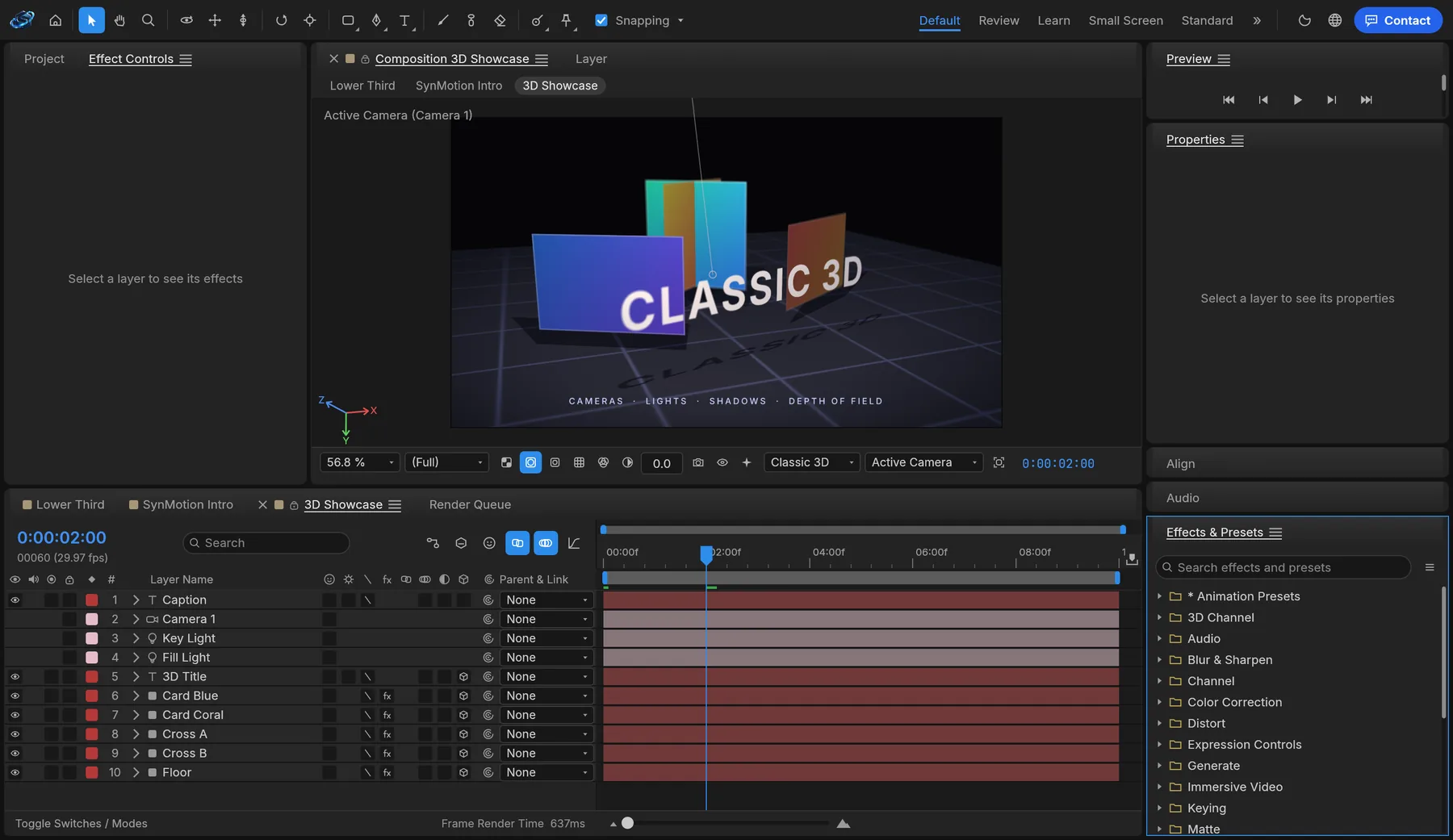
Task: Select the Brush tool
Action: pyautogui.click(x=443, y=20)
